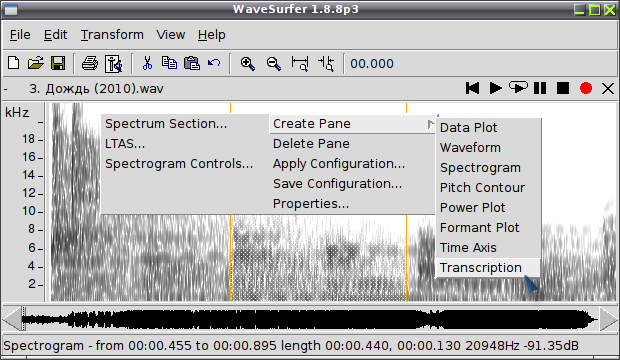Cut the selection with the scissors icon

(x=147, y=63)
